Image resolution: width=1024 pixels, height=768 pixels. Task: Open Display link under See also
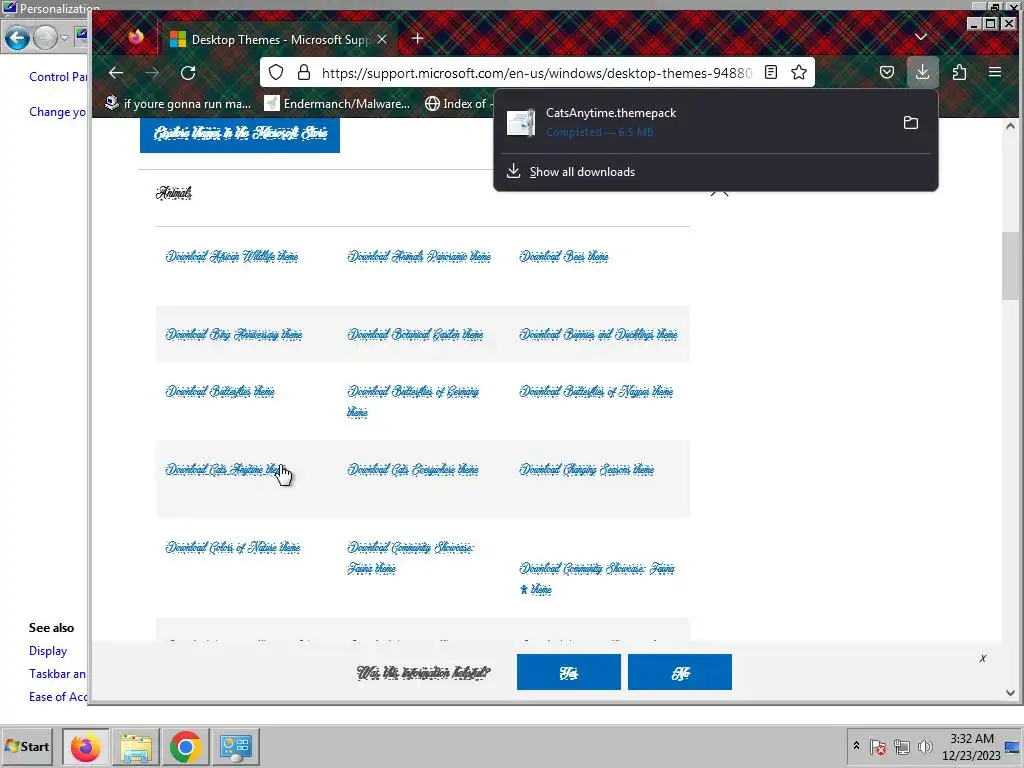48,650
